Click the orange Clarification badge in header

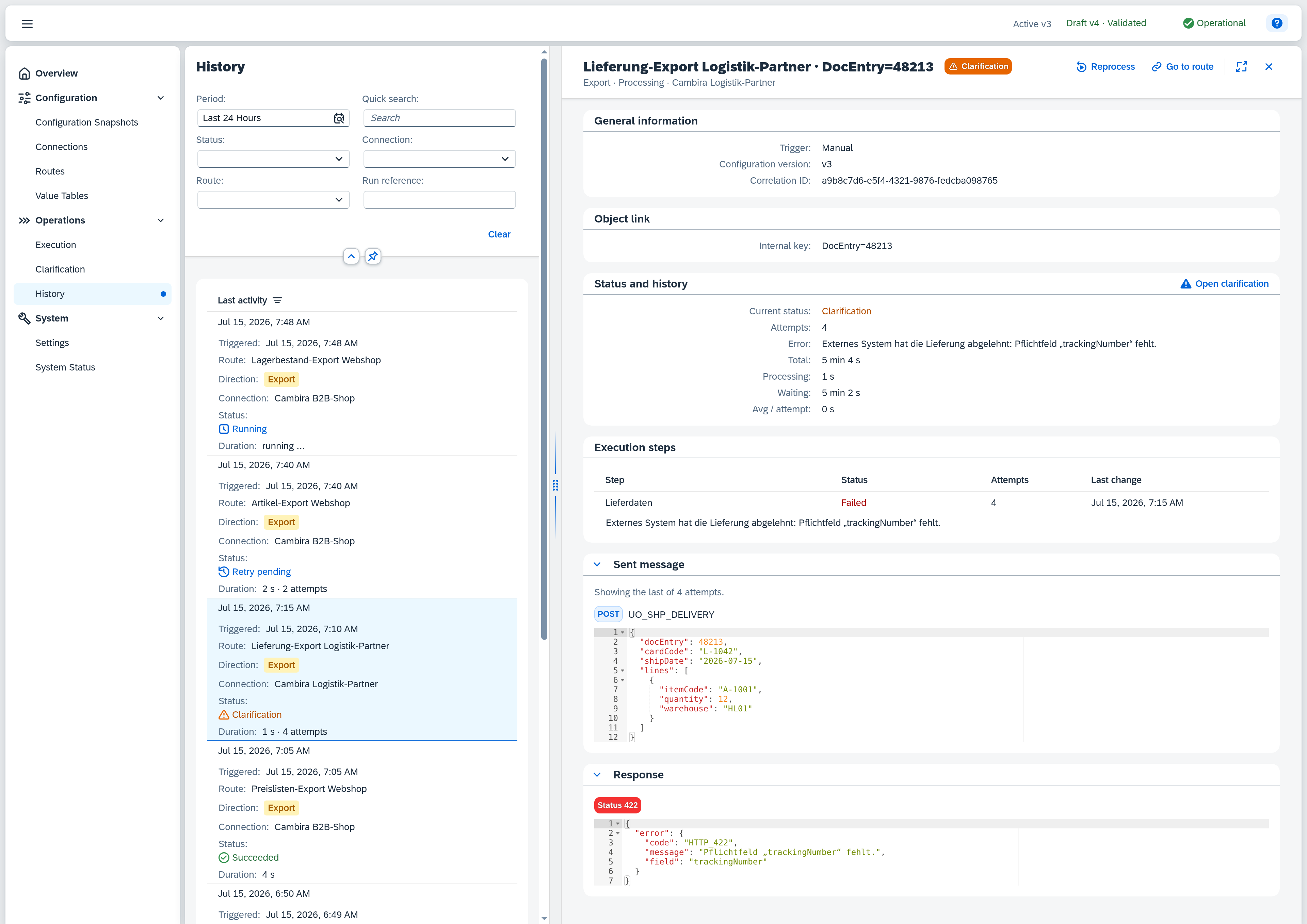(978, 67)
